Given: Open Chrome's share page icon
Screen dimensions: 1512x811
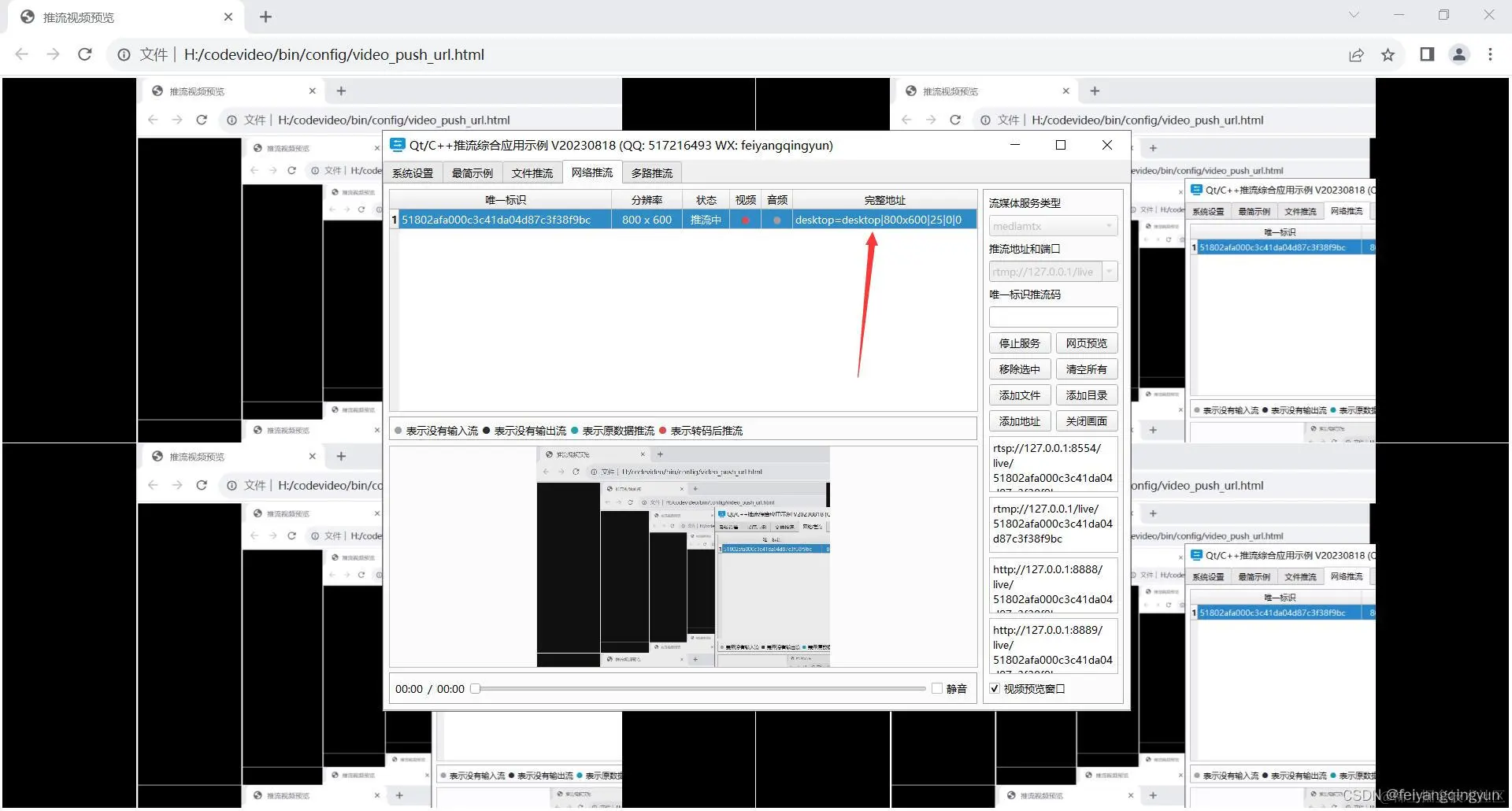Looking at the screenshot, I should coord(1356,54).
